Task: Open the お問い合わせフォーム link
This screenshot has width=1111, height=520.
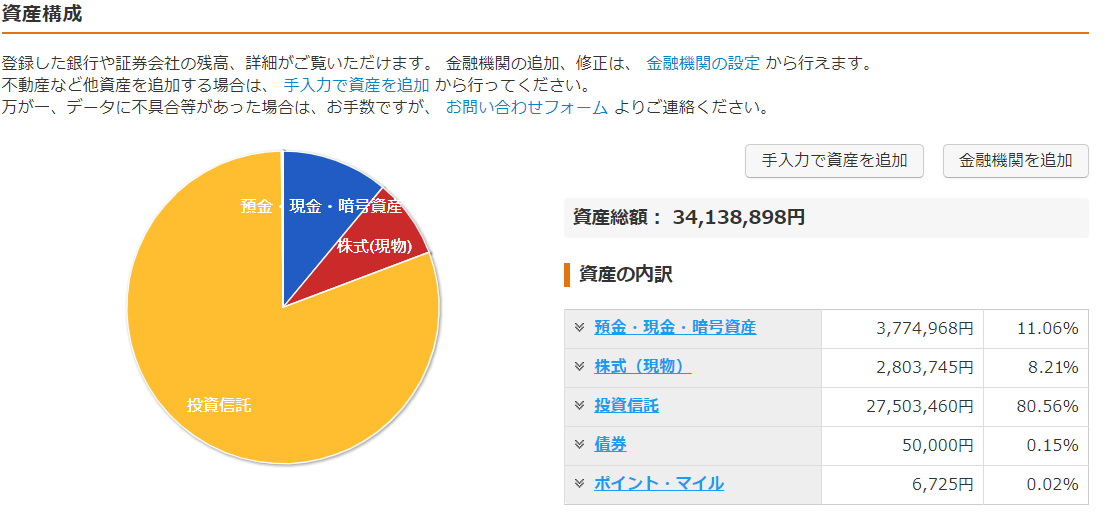Action: pyautogui.click(x=527, y=108)
